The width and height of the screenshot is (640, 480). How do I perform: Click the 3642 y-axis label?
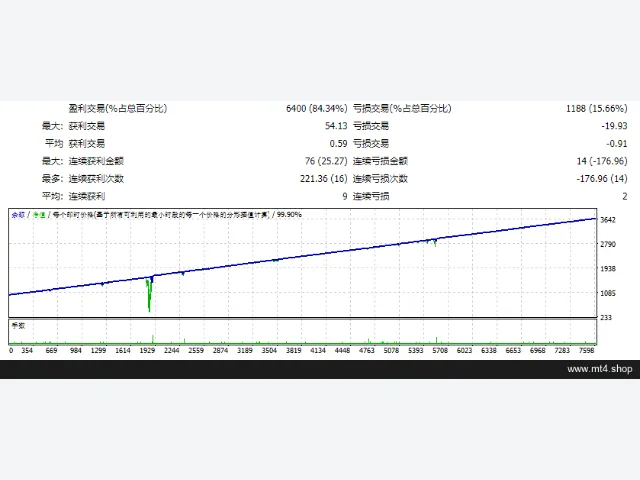pyautogui.click(x=608, y=220)
